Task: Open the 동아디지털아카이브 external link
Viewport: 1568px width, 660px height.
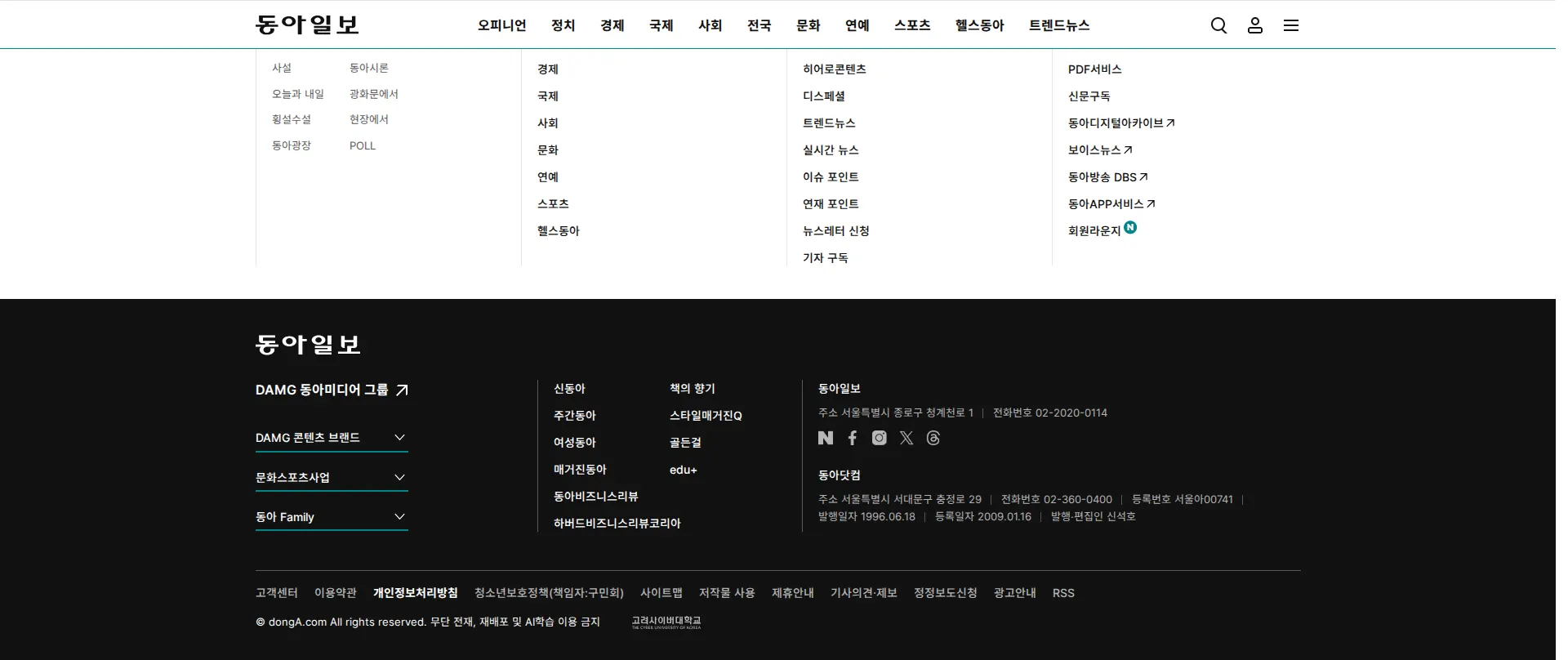Action: [x=1121, y=123]
